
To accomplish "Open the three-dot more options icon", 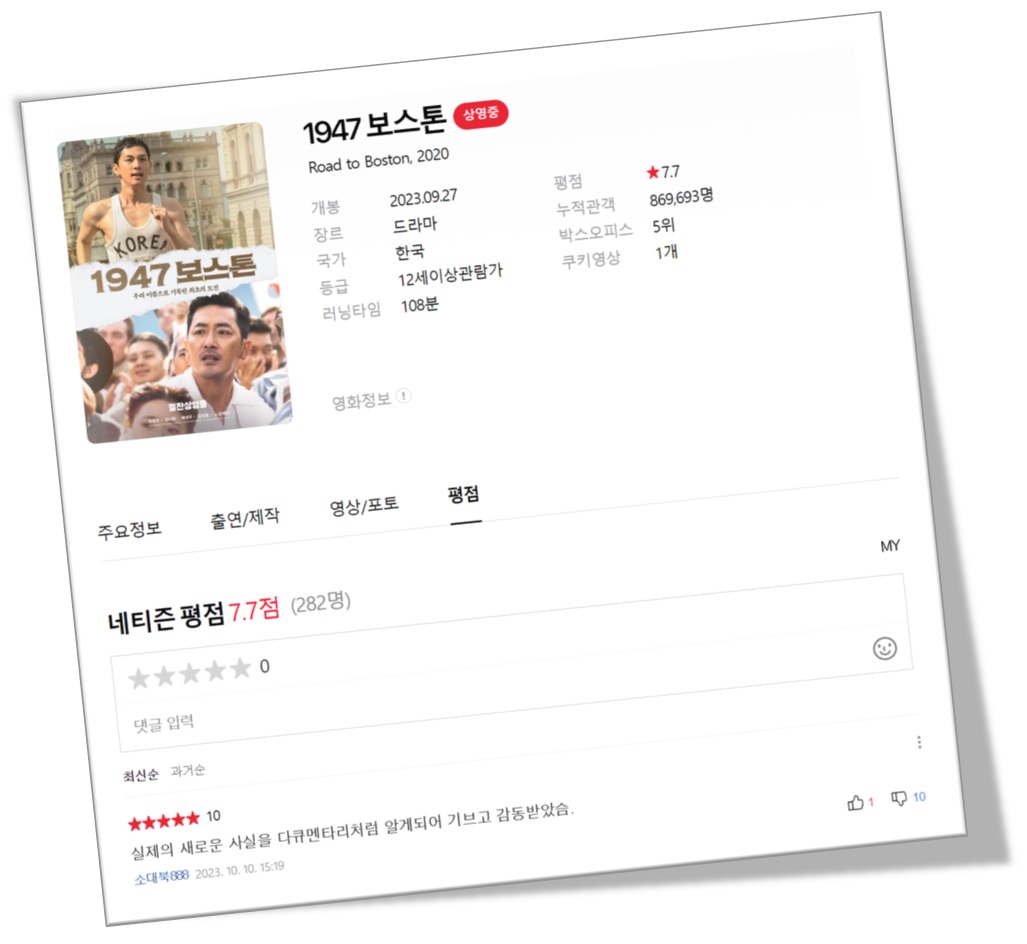I will [x=919, y=741].
